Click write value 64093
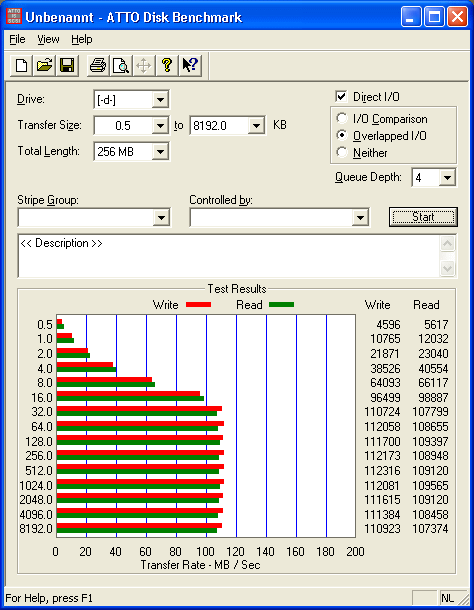This screenshot has height=610, width=474. [385, 383]
